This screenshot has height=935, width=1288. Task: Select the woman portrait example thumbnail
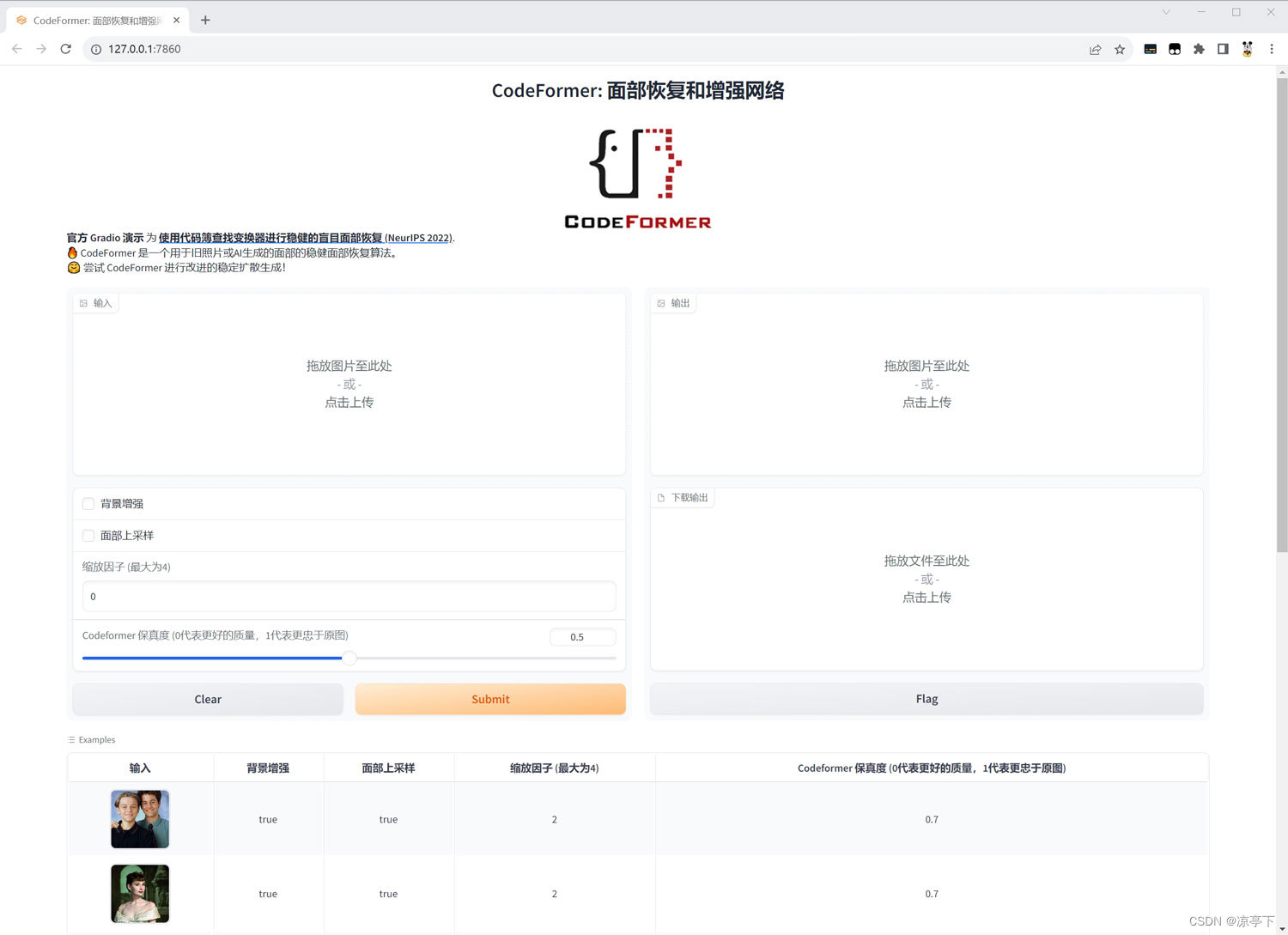click(x=140, y=894)
